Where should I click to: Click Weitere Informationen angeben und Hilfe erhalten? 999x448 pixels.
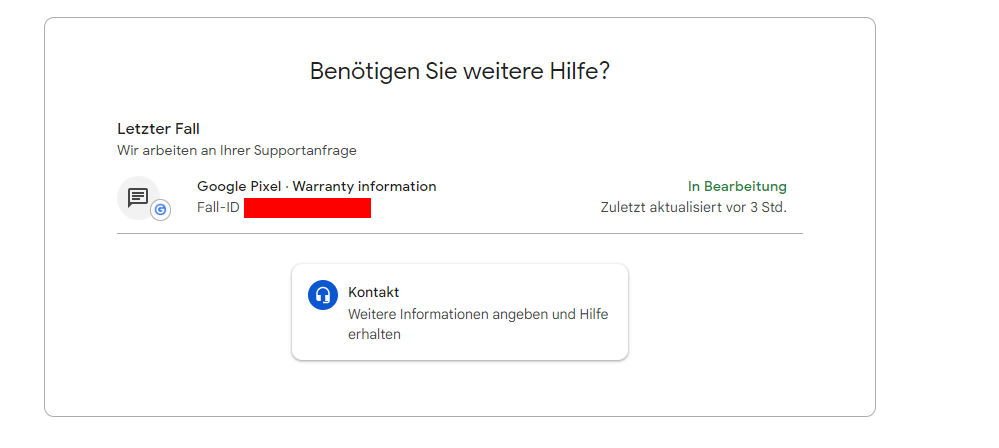(478, 314)
